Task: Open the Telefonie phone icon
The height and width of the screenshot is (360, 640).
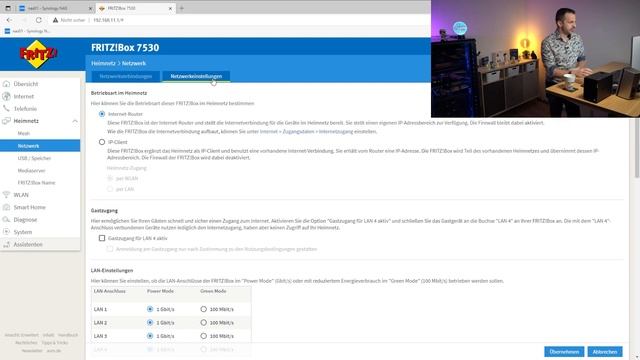Action: (6, 109)
